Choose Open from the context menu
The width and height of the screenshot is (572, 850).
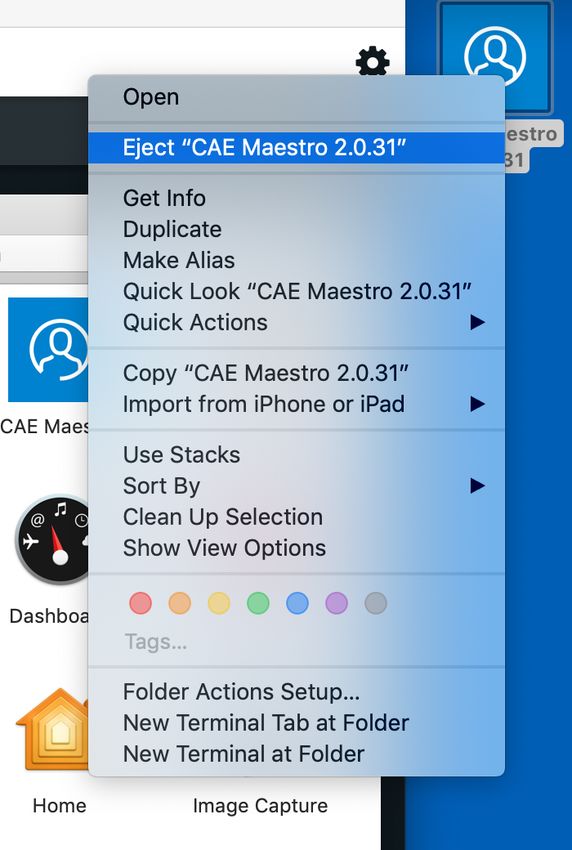tap(296, 98)
